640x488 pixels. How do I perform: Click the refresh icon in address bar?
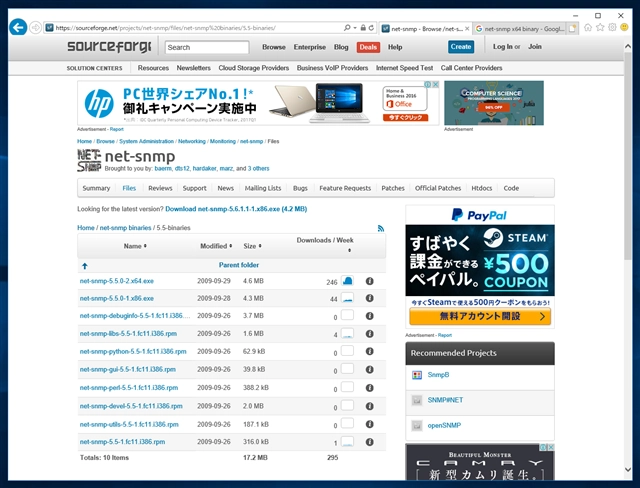pos(371,28)
